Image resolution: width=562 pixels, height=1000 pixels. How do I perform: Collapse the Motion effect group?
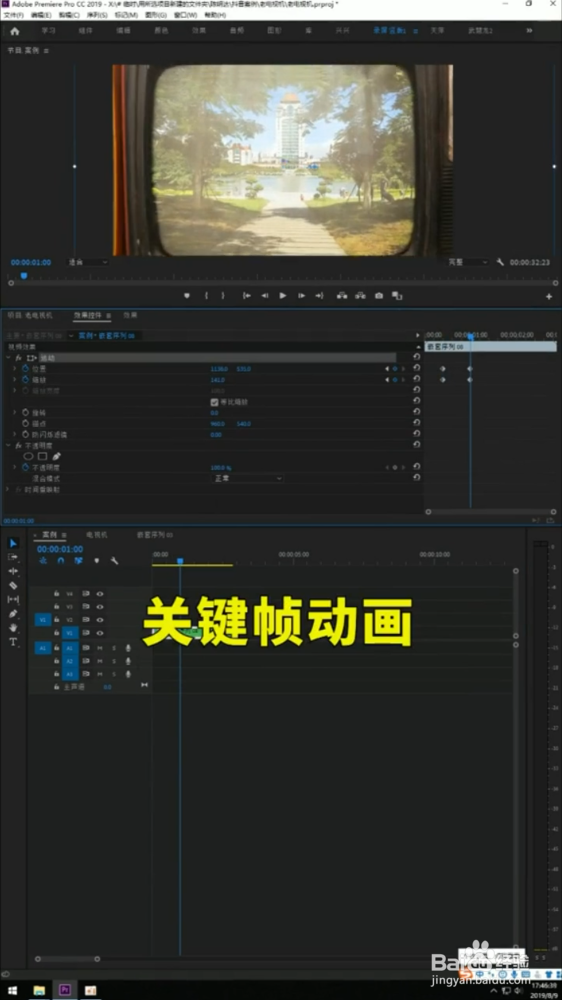[x=8, y=358]
